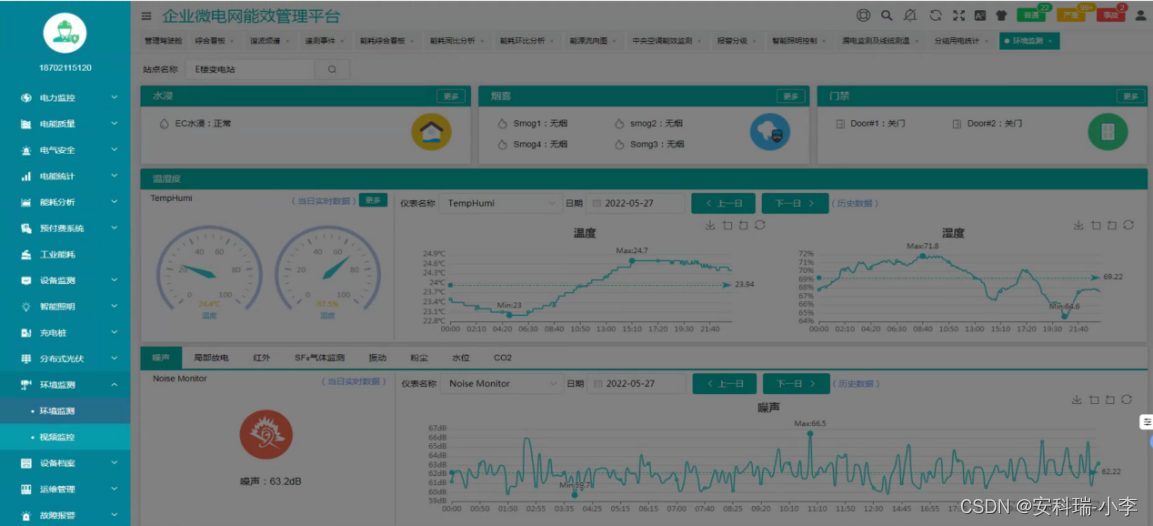Open the 管理驾驶舱 top tab

[x=163, y=42]
